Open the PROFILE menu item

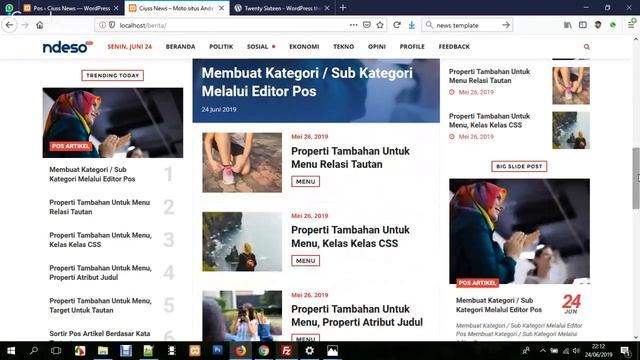coord(412,47)
